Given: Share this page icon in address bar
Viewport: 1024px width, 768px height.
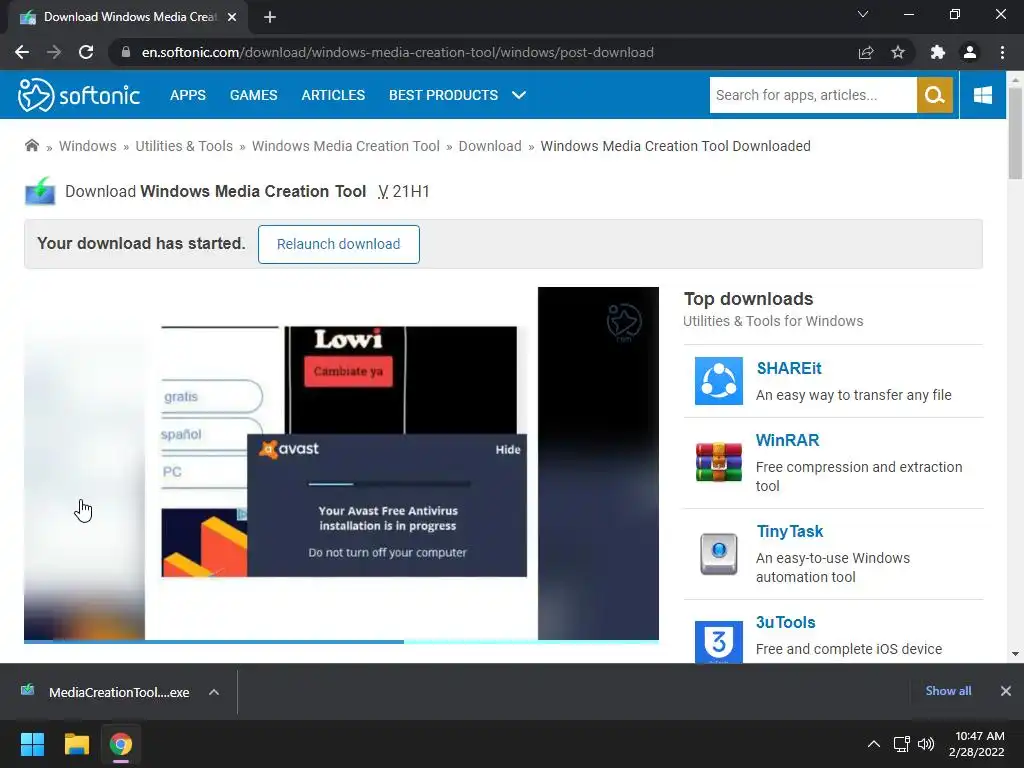Looking at the screenshot, I should tap(866, 52).
